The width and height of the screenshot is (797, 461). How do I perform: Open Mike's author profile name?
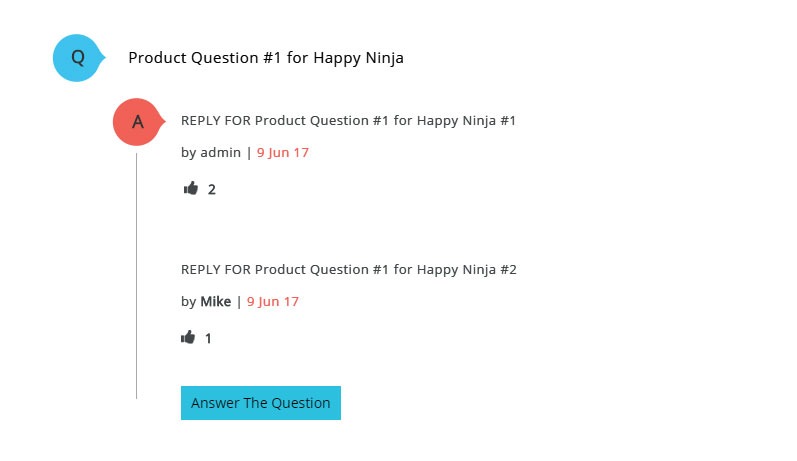[x=216, y=301]
